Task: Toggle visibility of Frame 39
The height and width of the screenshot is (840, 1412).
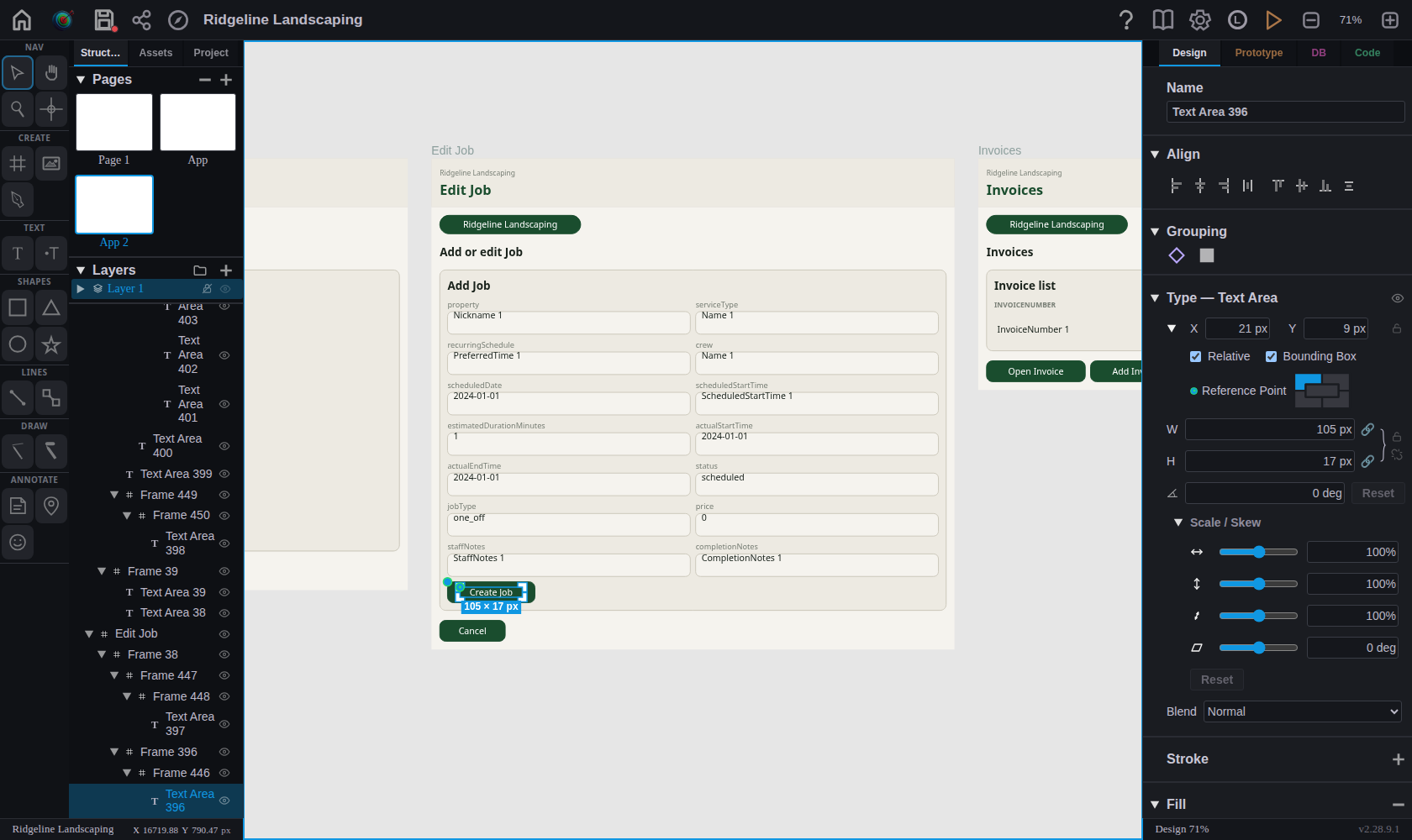Action: coord(224,571)
